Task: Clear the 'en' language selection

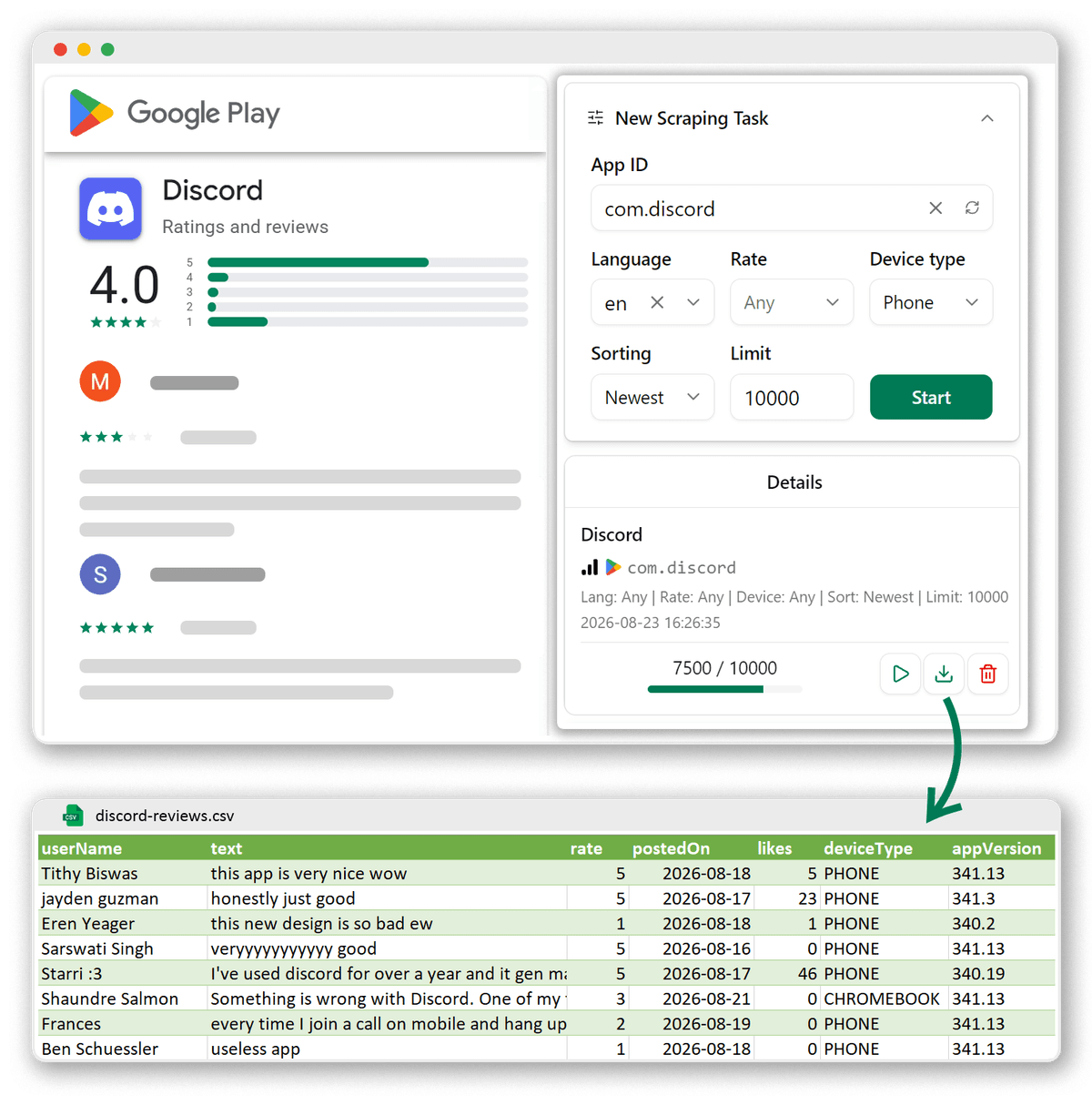Action: [657, 302]
